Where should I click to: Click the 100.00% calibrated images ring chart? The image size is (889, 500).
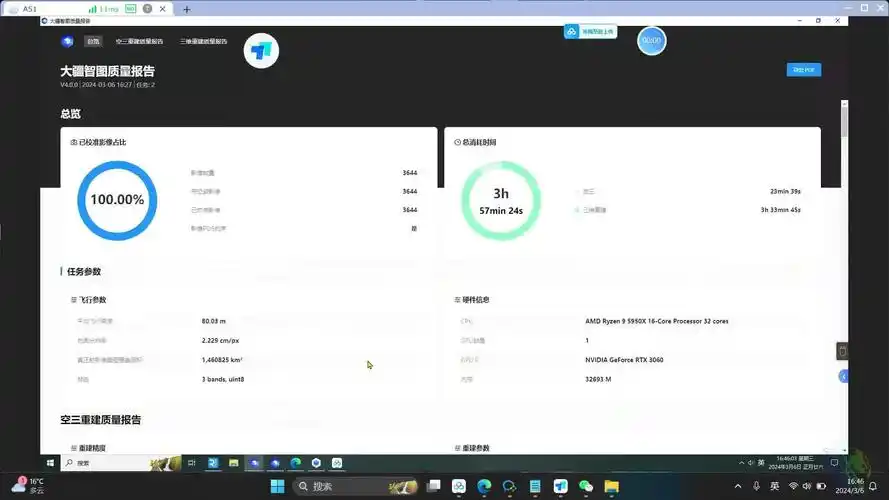117,200
